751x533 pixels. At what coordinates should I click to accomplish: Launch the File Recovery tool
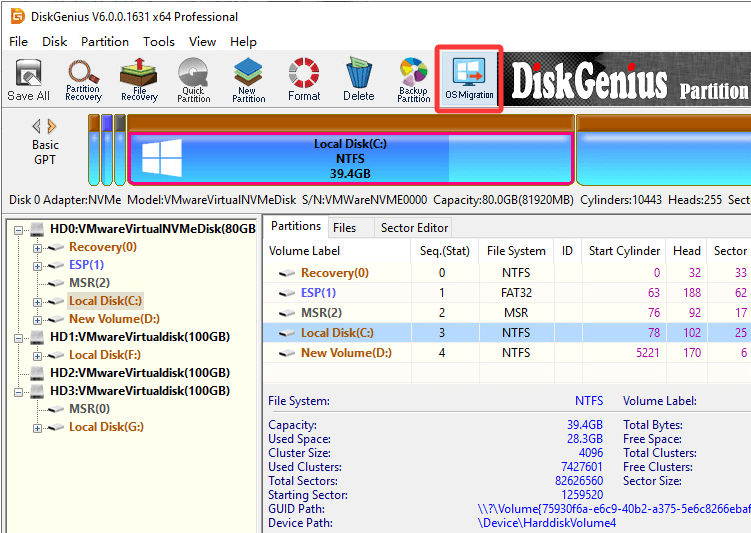click(139, 79)
